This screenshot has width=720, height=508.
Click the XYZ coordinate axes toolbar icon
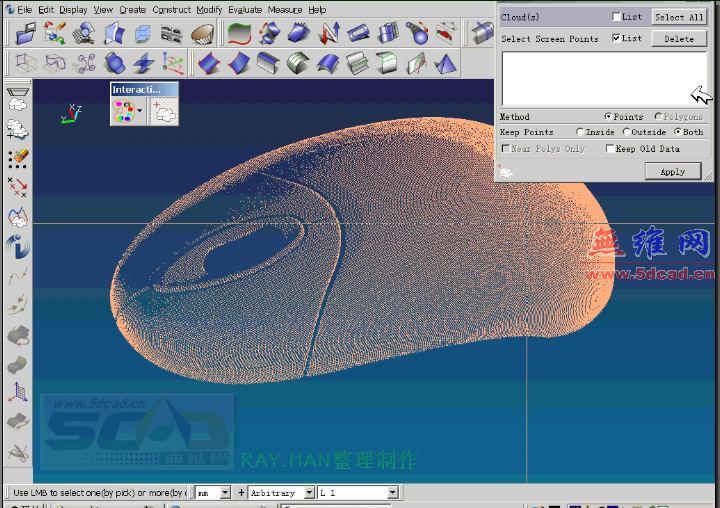point(172,64)
